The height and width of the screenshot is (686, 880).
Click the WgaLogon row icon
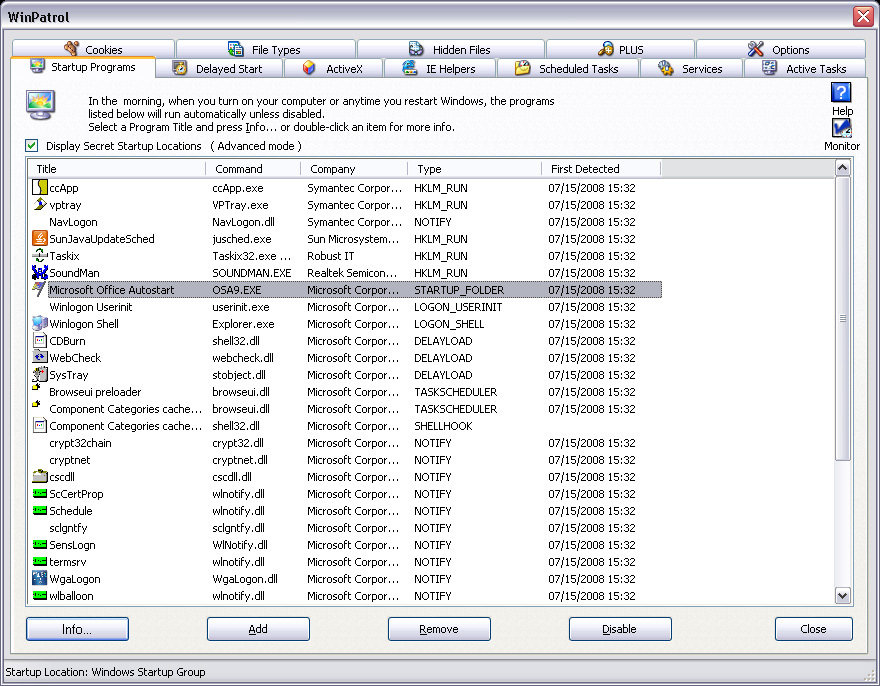coord(39,578)
